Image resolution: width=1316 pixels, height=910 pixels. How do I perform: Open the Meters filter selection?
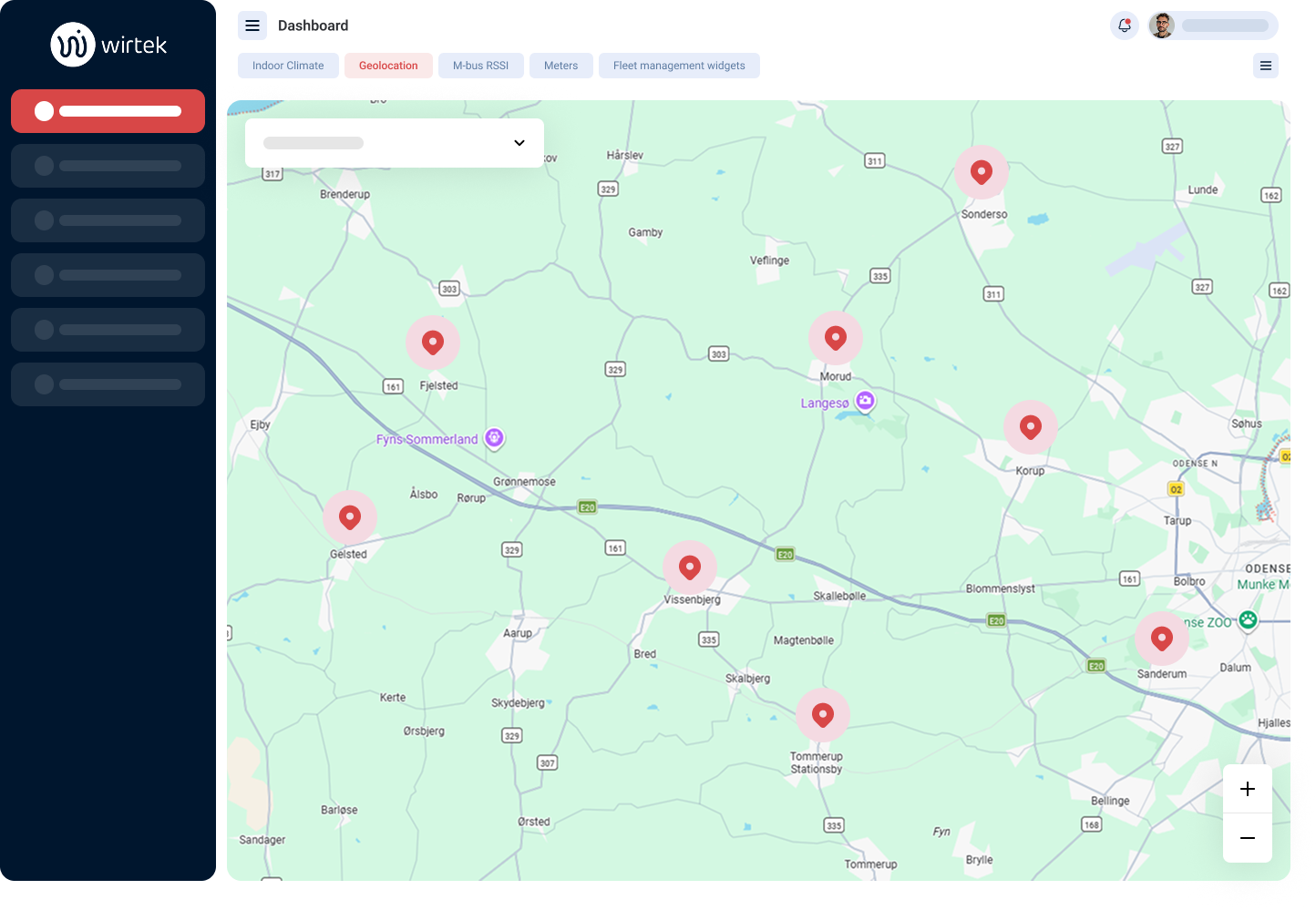(x=560, y=66)
